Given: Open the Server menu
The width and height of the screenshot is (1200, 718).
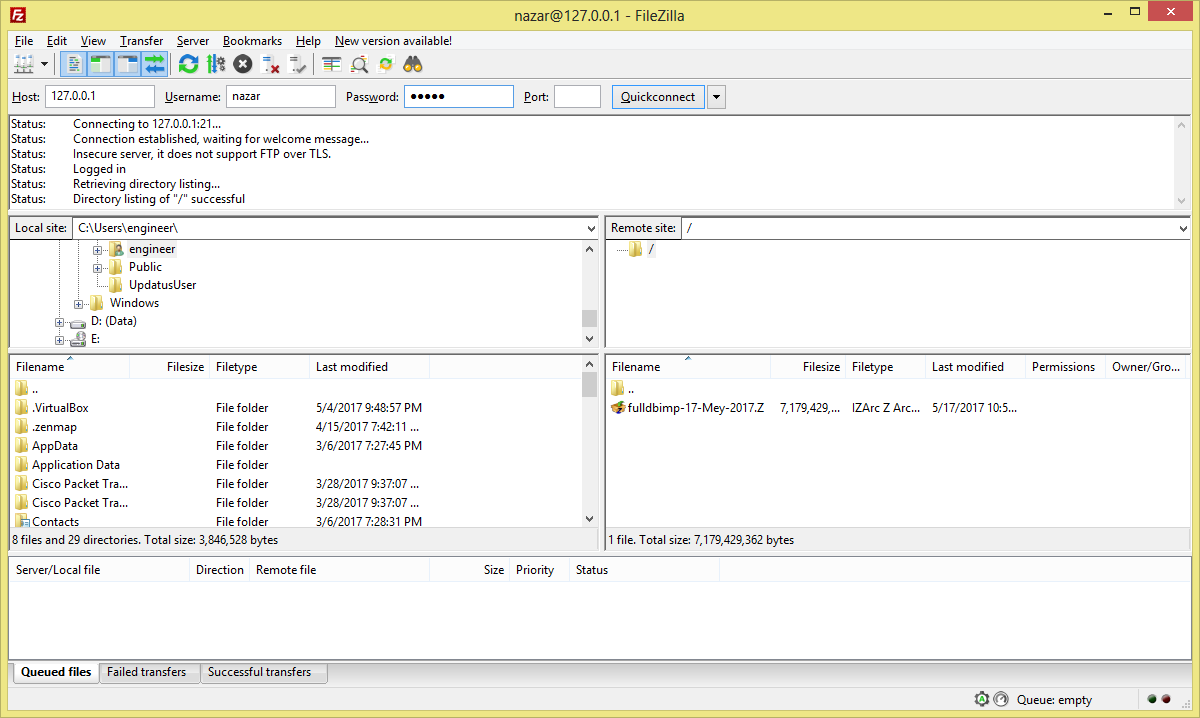Looking at the screenshot, I should 193,41.
